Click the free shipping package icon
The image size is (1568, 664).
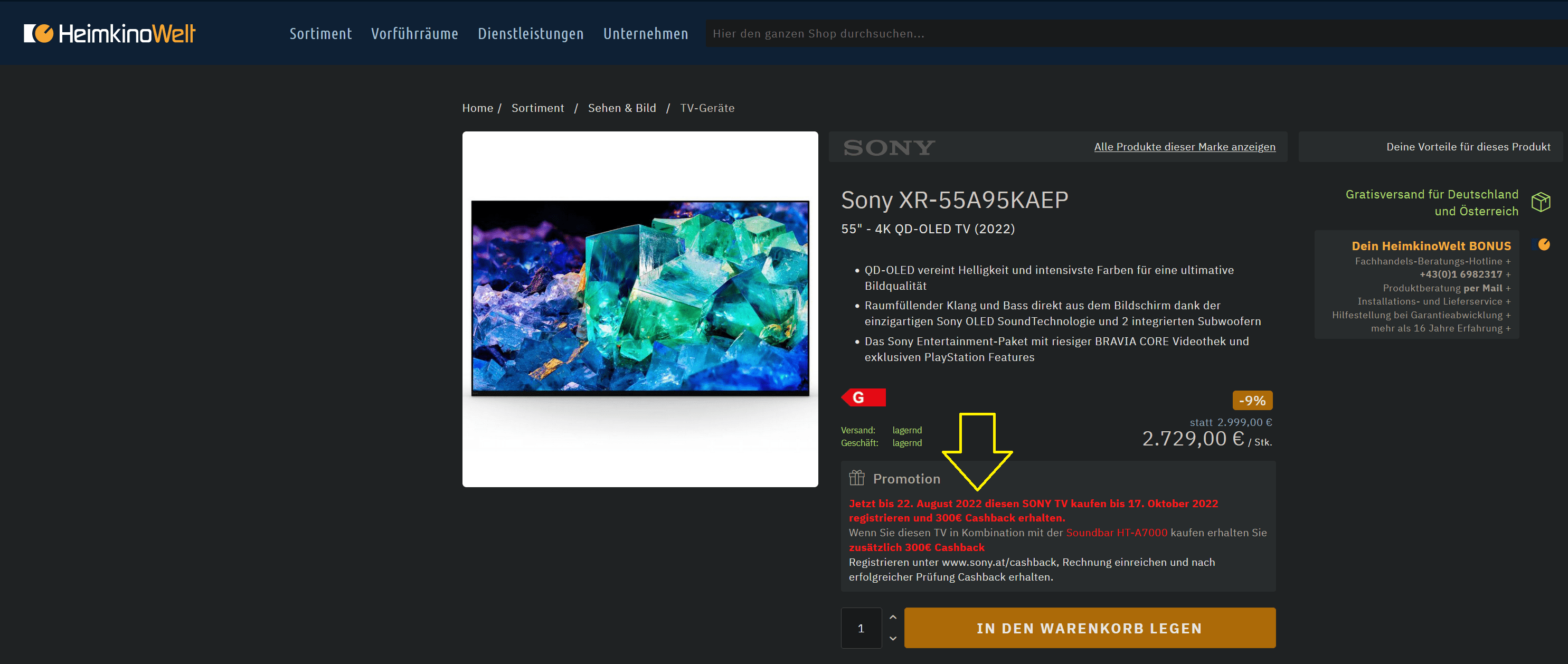click(x=1541, y=202)
